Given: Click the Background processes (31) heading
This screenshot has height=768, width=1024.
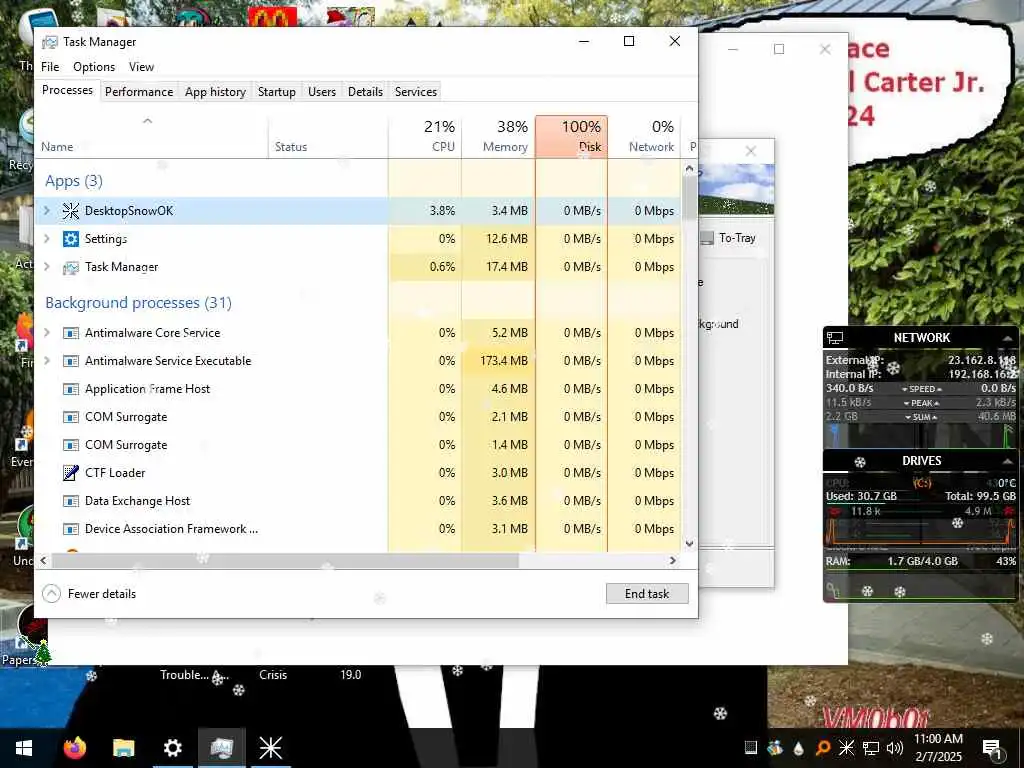Looking at the screenshot, I should [138, 302].
